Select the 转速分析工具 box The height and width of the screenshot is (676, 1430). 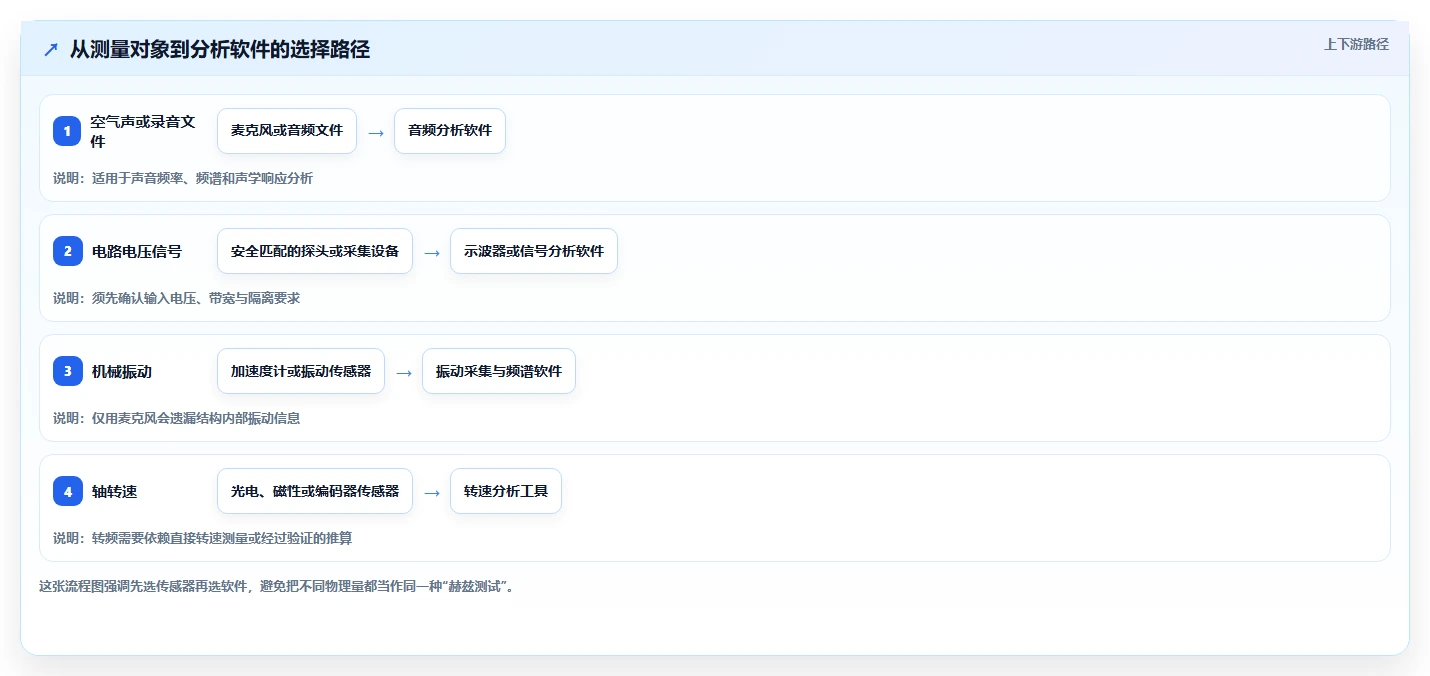coord(506,491)
